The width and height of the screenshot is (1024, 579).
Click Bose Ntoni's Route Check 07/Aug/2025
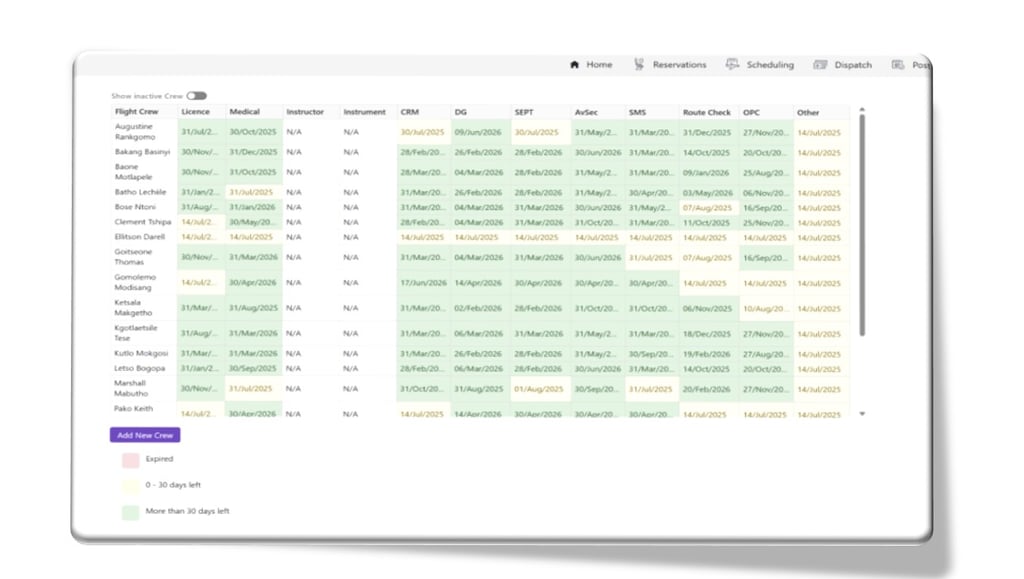pyautogui.click(x=707, y=208)
